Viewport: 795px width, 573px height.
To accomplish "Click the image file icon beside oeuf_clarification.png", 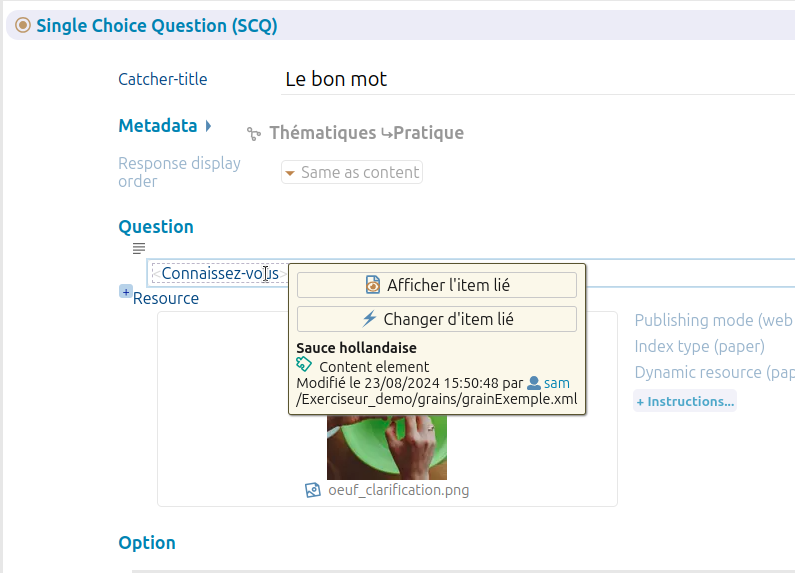I will (x=313, y=490).
